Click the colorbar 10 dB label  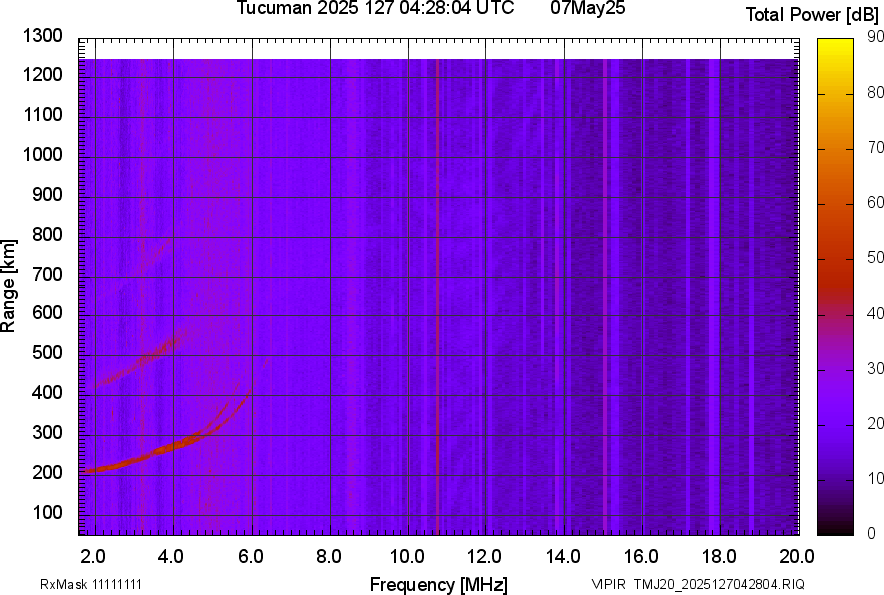(875, 478)
